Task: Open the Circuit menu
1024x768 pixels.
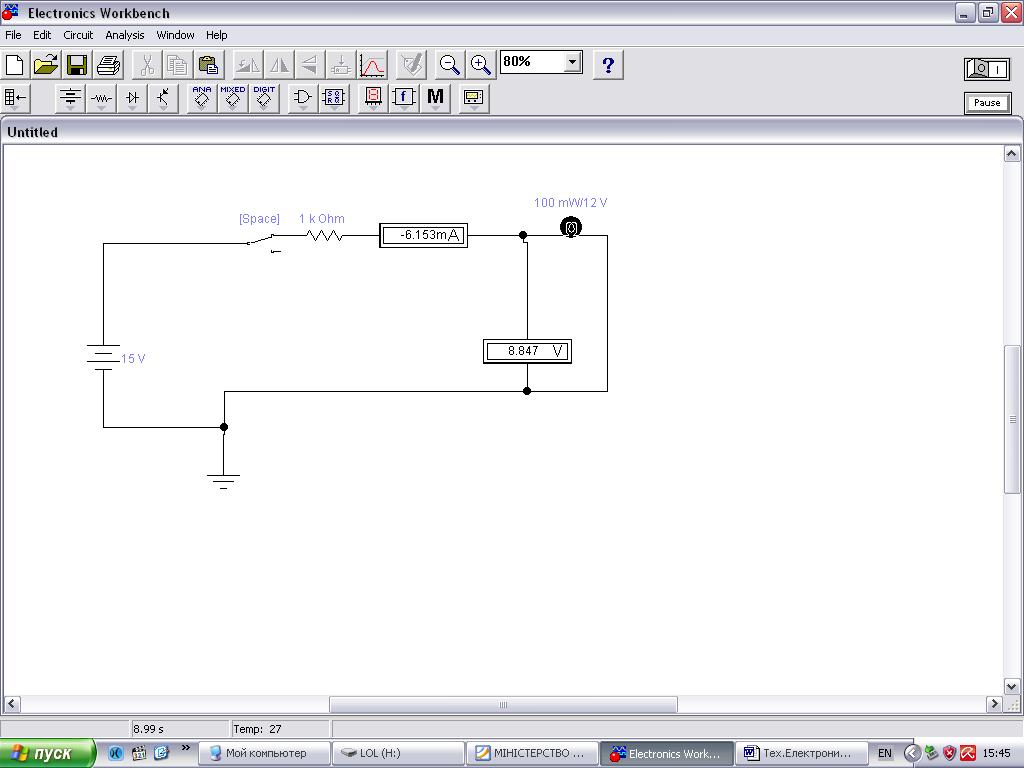Action: (78, 35)
